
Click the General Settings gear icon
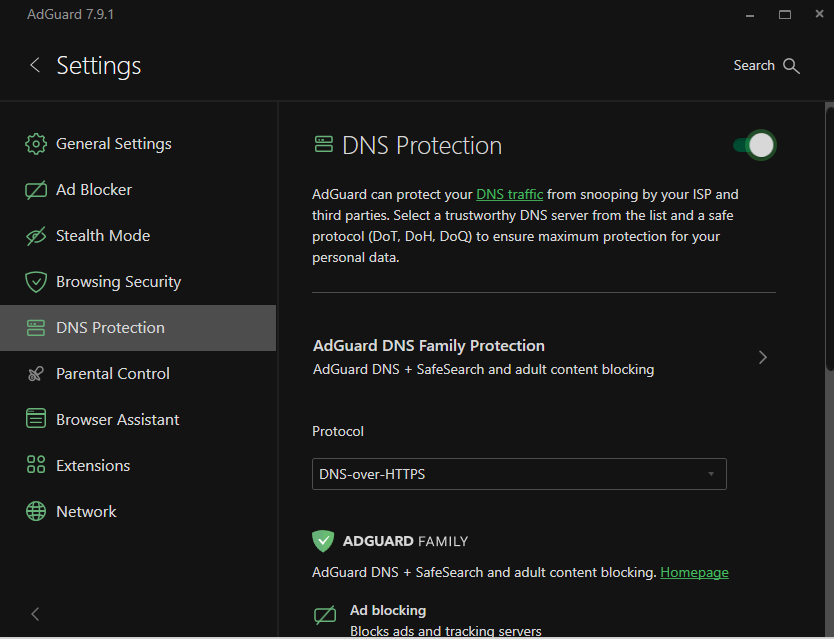click(36, 144)
